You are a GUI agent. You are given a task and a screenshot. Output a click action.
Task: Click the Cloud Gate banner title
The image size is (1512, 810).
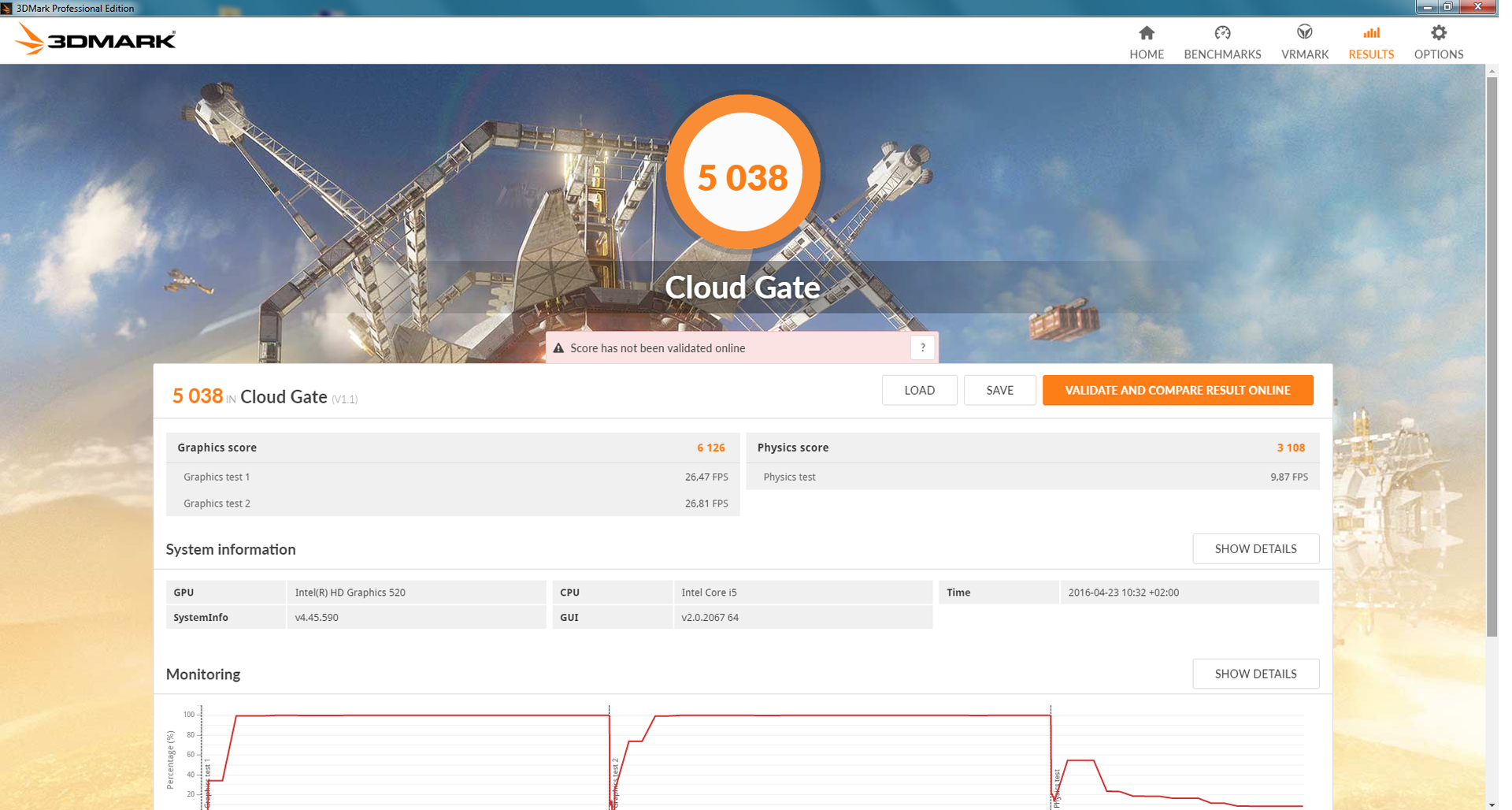click(x=743, y=287)
